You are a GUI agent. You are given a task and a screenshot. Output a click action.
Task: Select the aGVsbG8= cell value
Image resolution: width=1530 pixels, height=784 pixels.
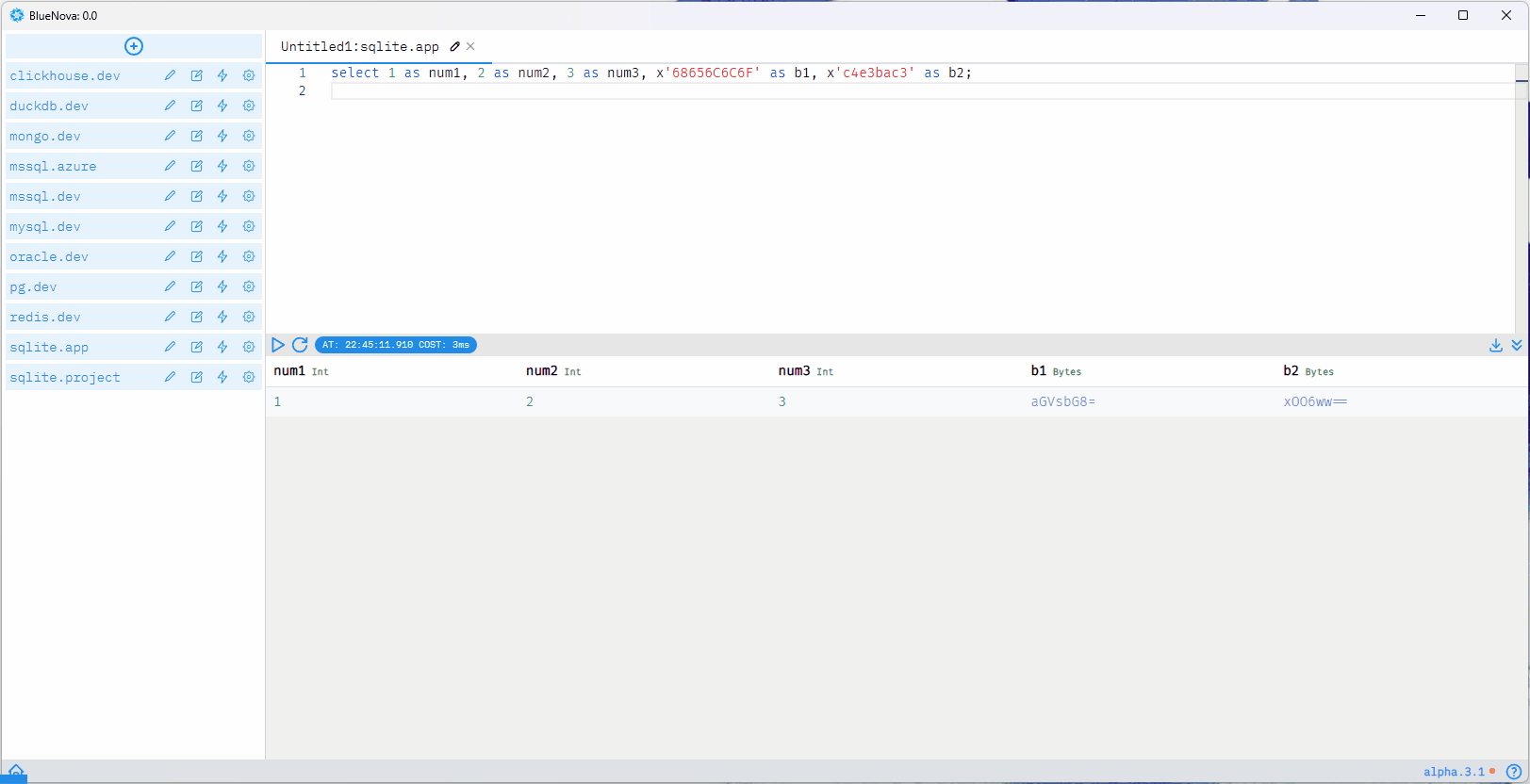[1063, 401]
